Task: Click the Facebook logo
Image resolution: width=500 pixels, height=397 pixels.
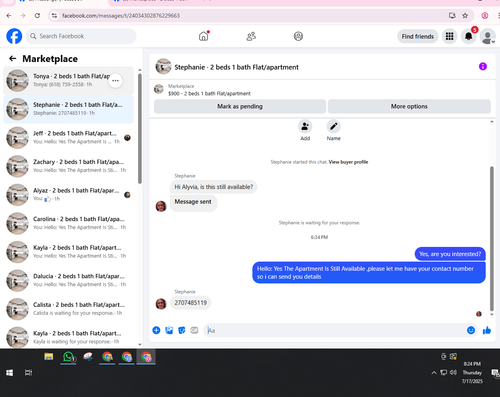Action: [x=14, y=36]
